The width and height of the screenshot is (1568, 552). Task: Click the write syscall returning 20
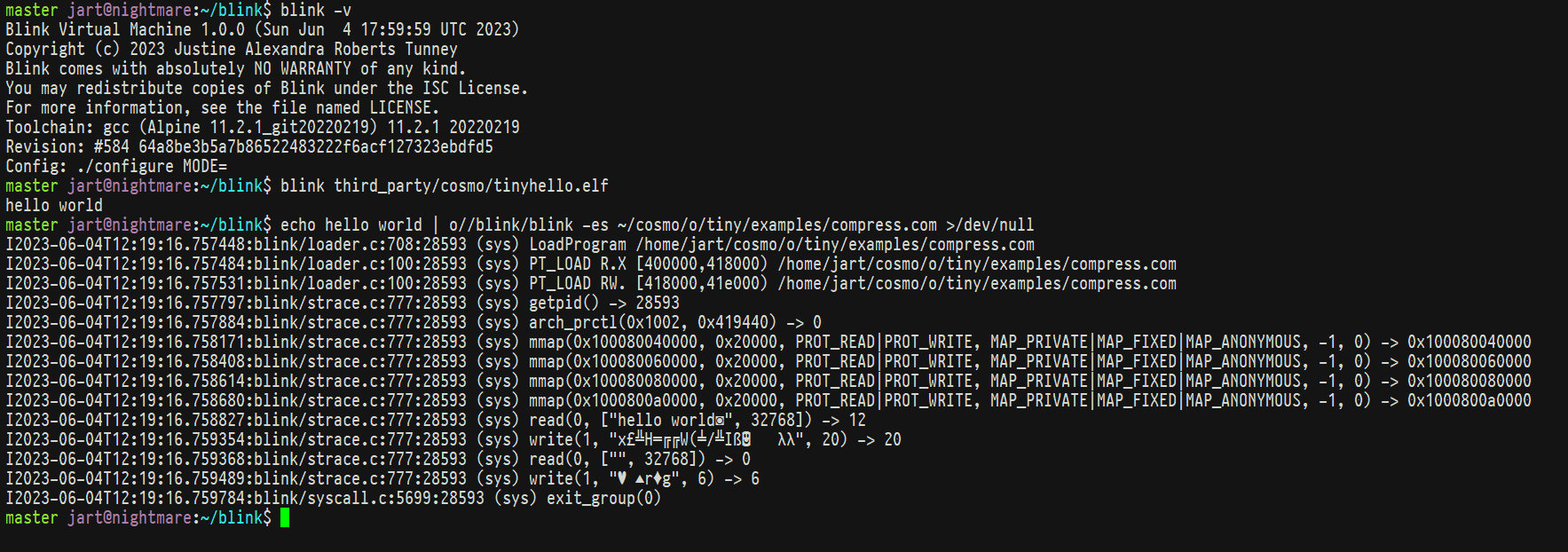pos(453,439)
